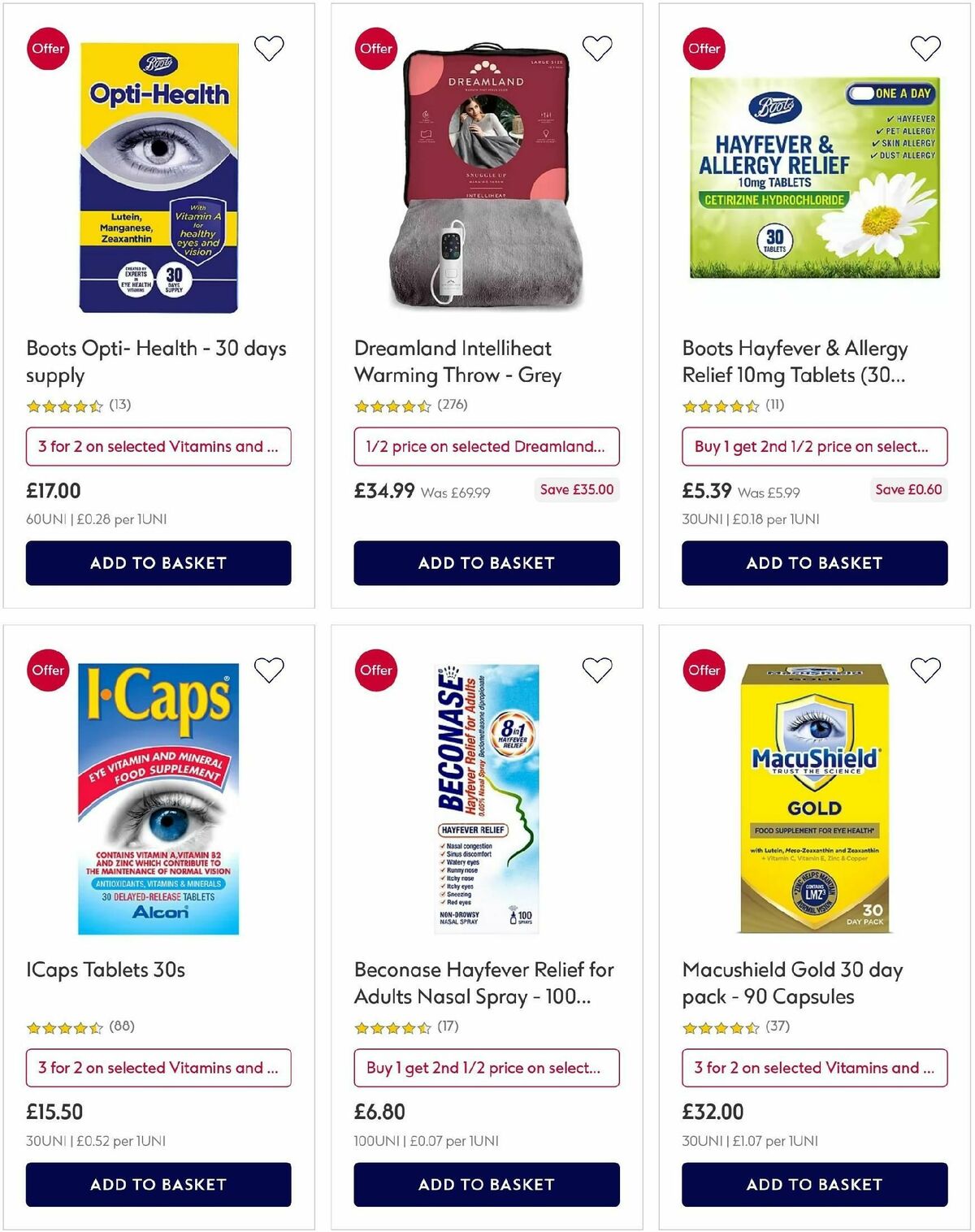The image size is (975, 1232).
Task: Open the half price Dreamland offer details
Action: point(487,446)
